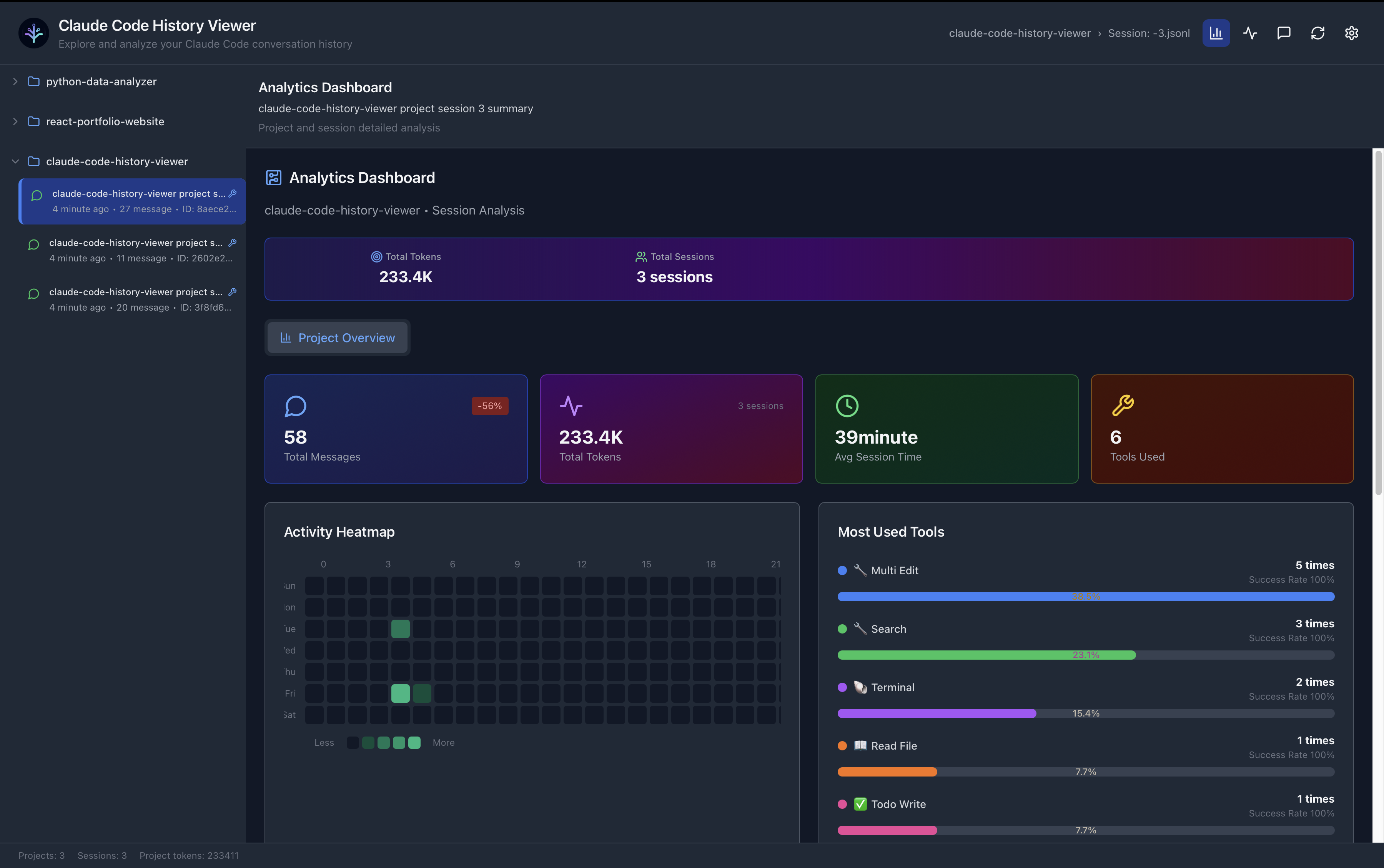
Task: Open the session with 20 message
Action: point(132,300)
